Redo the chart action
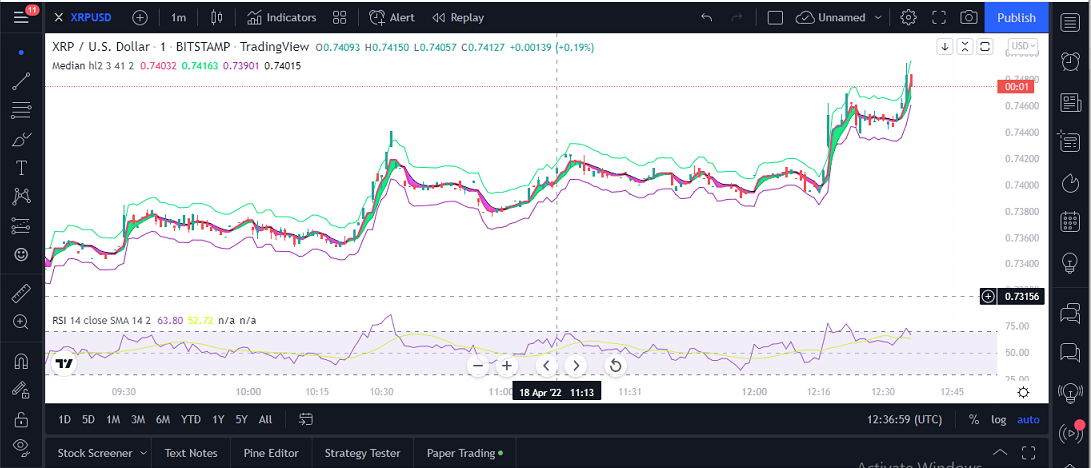This screenshot has height=468, width=1091. [x=738, y=17]
